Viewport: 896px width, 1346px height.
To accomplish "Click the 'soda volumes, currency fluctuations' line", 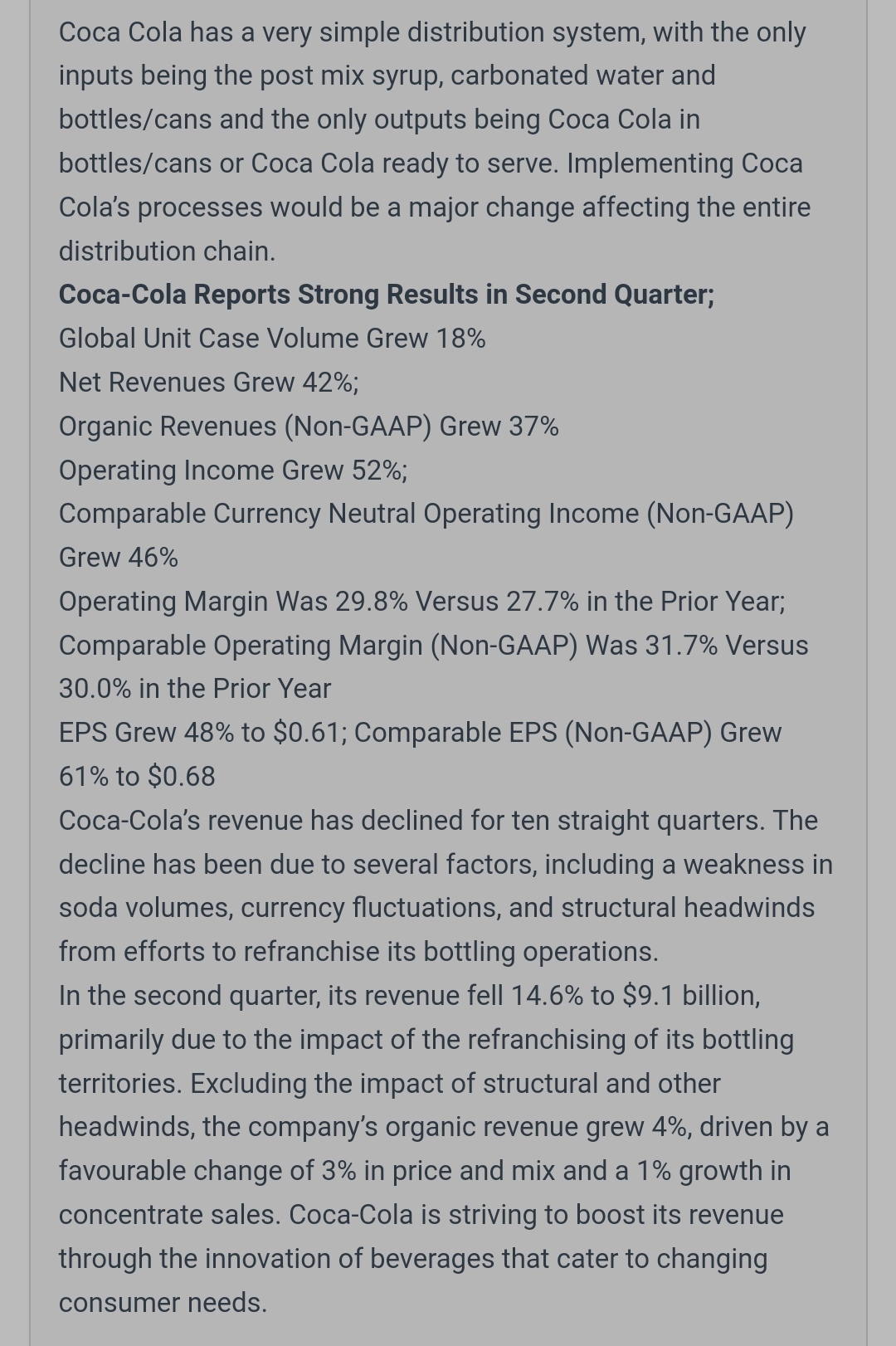I will pos(436,908).
